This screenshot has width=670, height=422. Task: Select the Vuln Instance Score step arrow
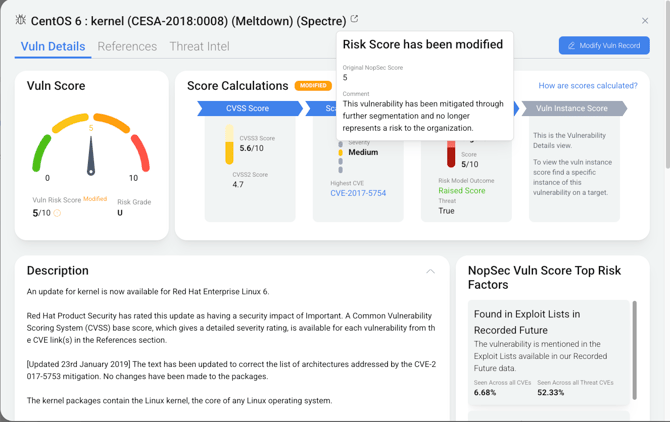572,108
